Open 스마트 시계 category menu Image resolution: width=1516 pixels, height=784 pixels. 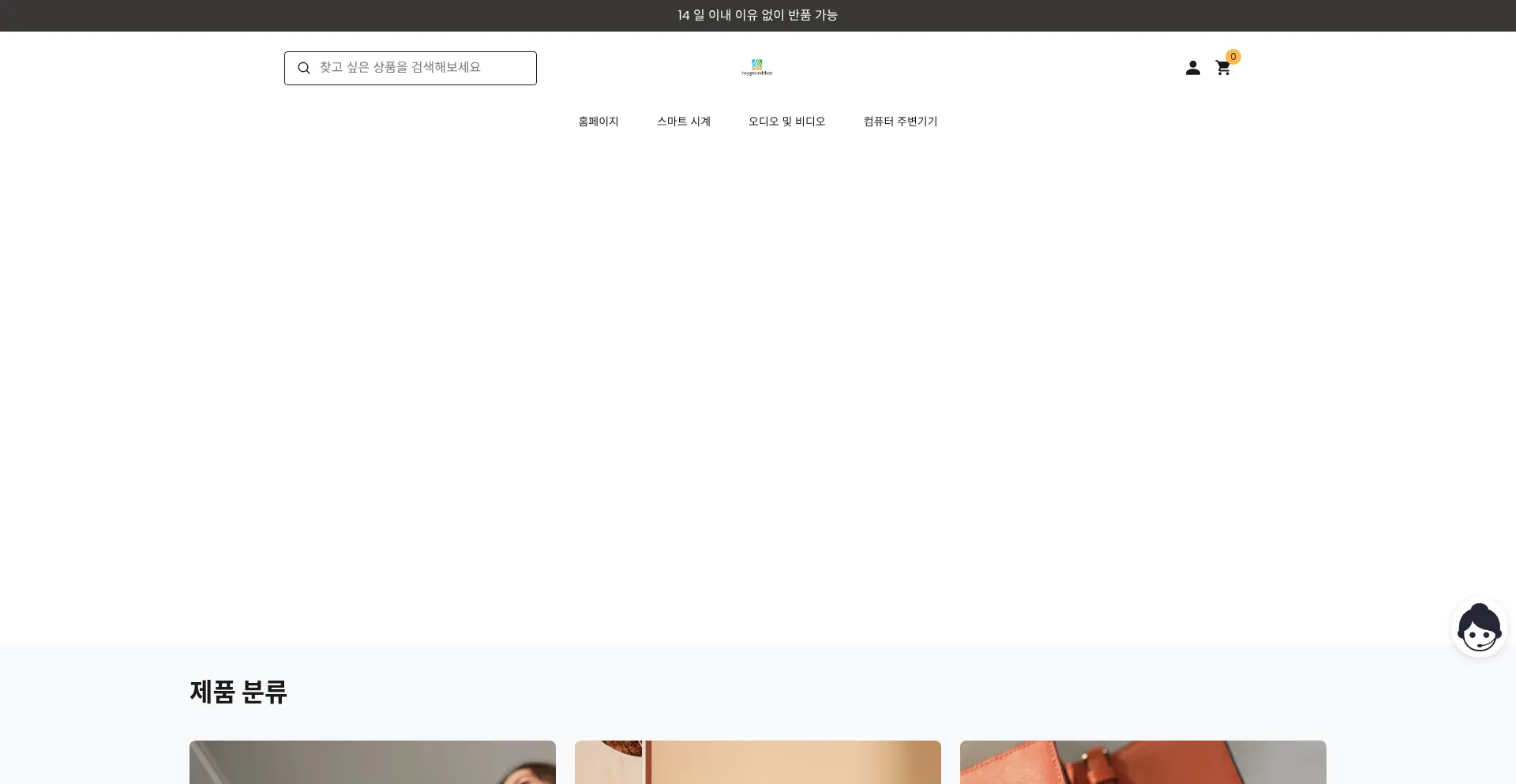tap(684, 121)
